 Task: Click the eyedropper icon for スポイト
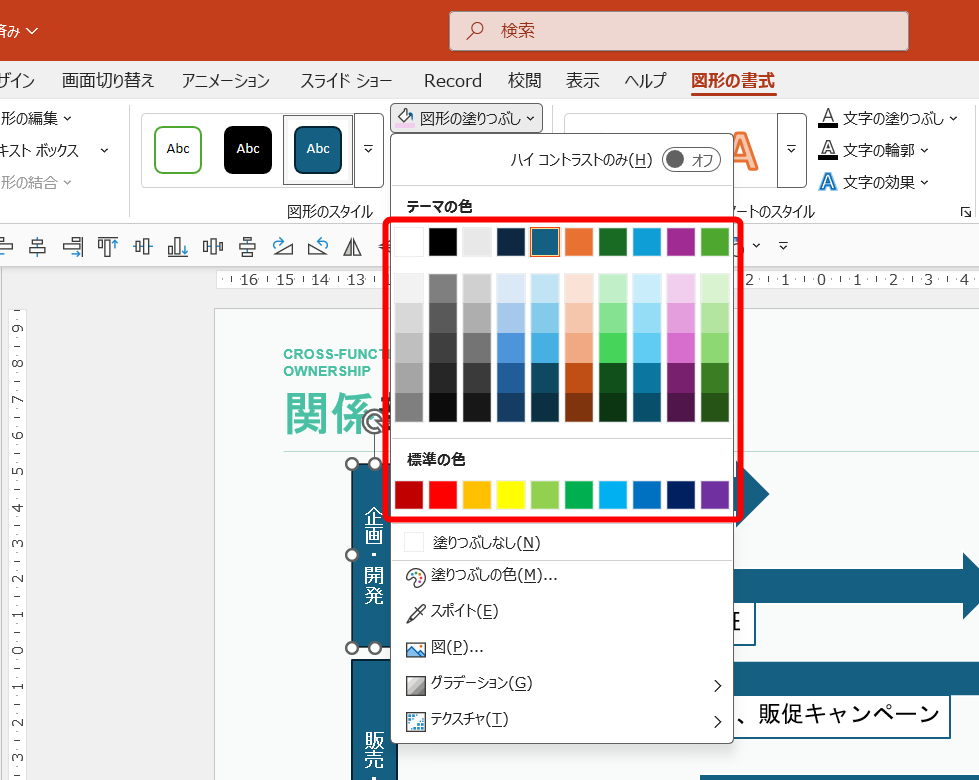(415, 613)
